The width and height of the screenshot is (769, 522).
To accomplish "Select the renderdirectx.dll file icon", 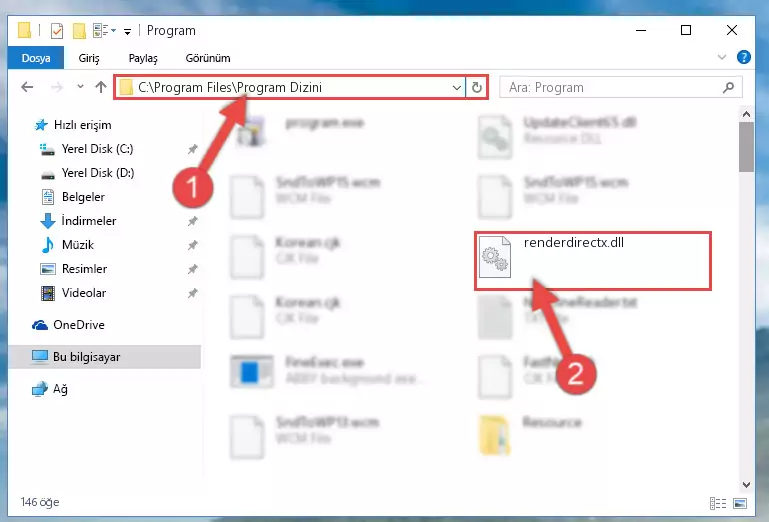I will 494,257.
